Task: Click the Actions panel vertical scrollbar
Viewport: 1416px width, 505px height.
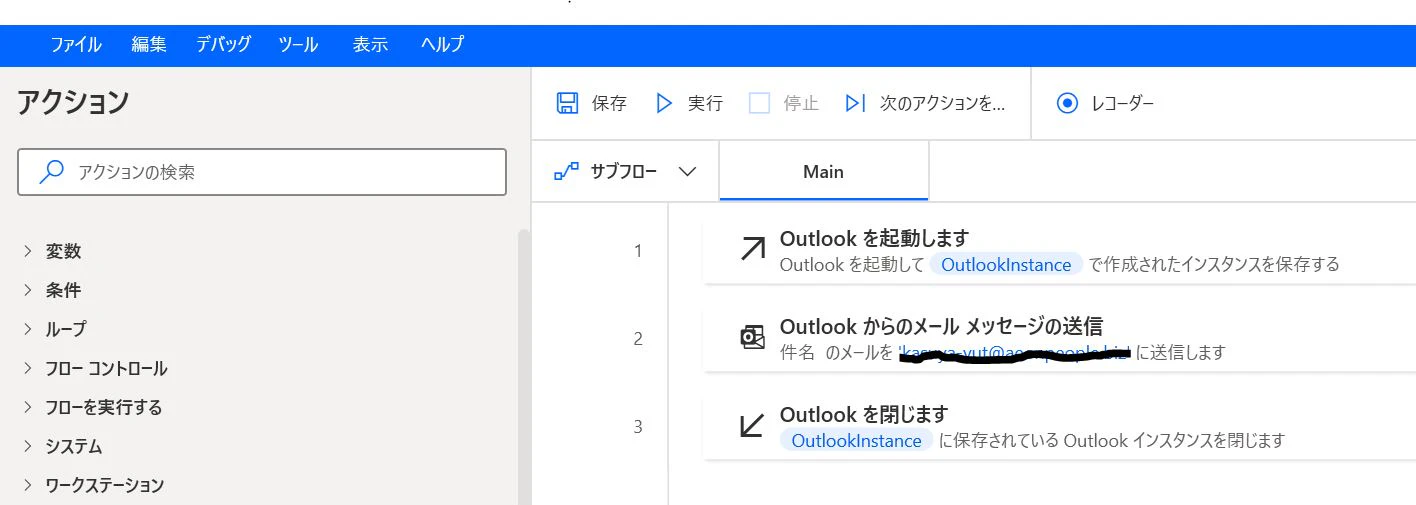Action: [524, 367]
